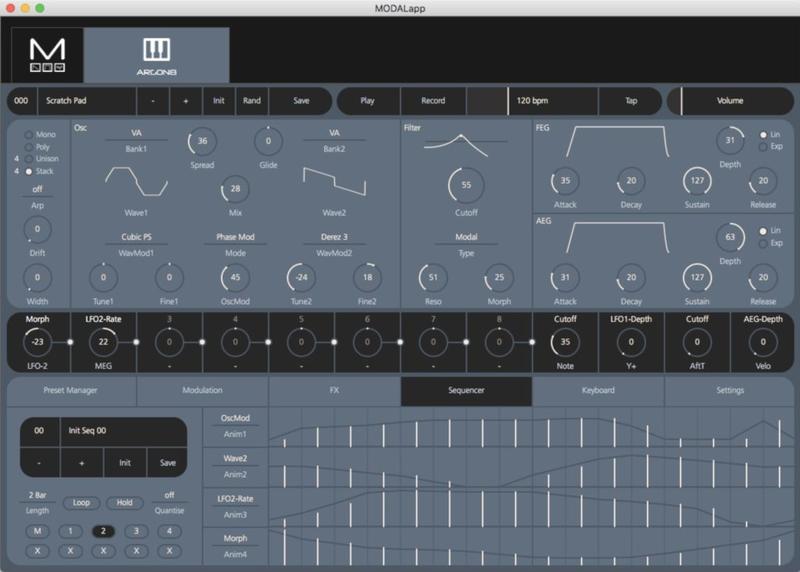Click the Wave1 waveform display
The image size is (800, 572).
click(x=136, y=182)
